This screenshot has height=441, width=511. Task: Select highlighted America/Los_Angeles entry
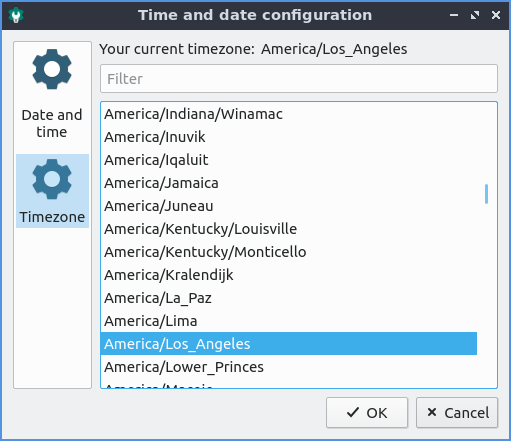pyautogui.click(x=289, y=344)
